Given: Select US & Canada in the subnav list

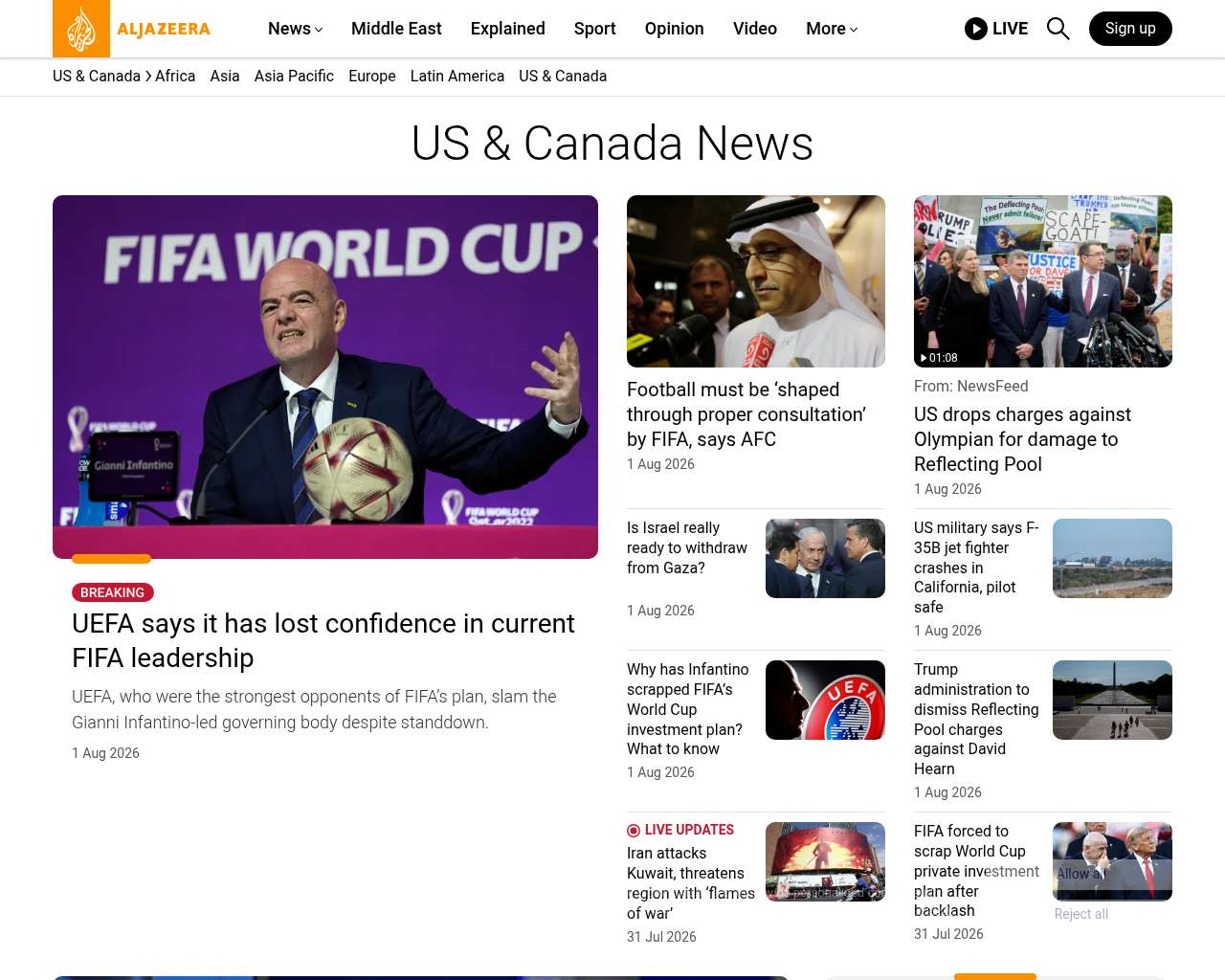Looking at the screenshot, I should [x=563, y=76].
